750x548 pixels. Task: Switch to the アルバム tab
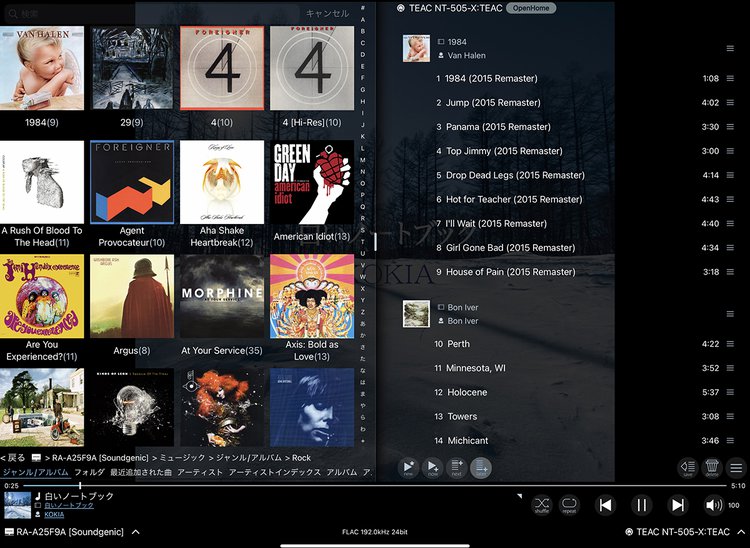(342, 472)
